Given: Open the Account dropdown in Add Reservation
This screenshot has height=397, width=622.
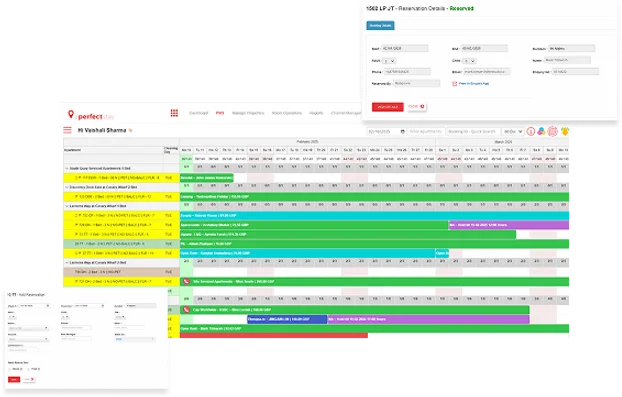Looking at the screenshot, I should (x=28, y=339).
